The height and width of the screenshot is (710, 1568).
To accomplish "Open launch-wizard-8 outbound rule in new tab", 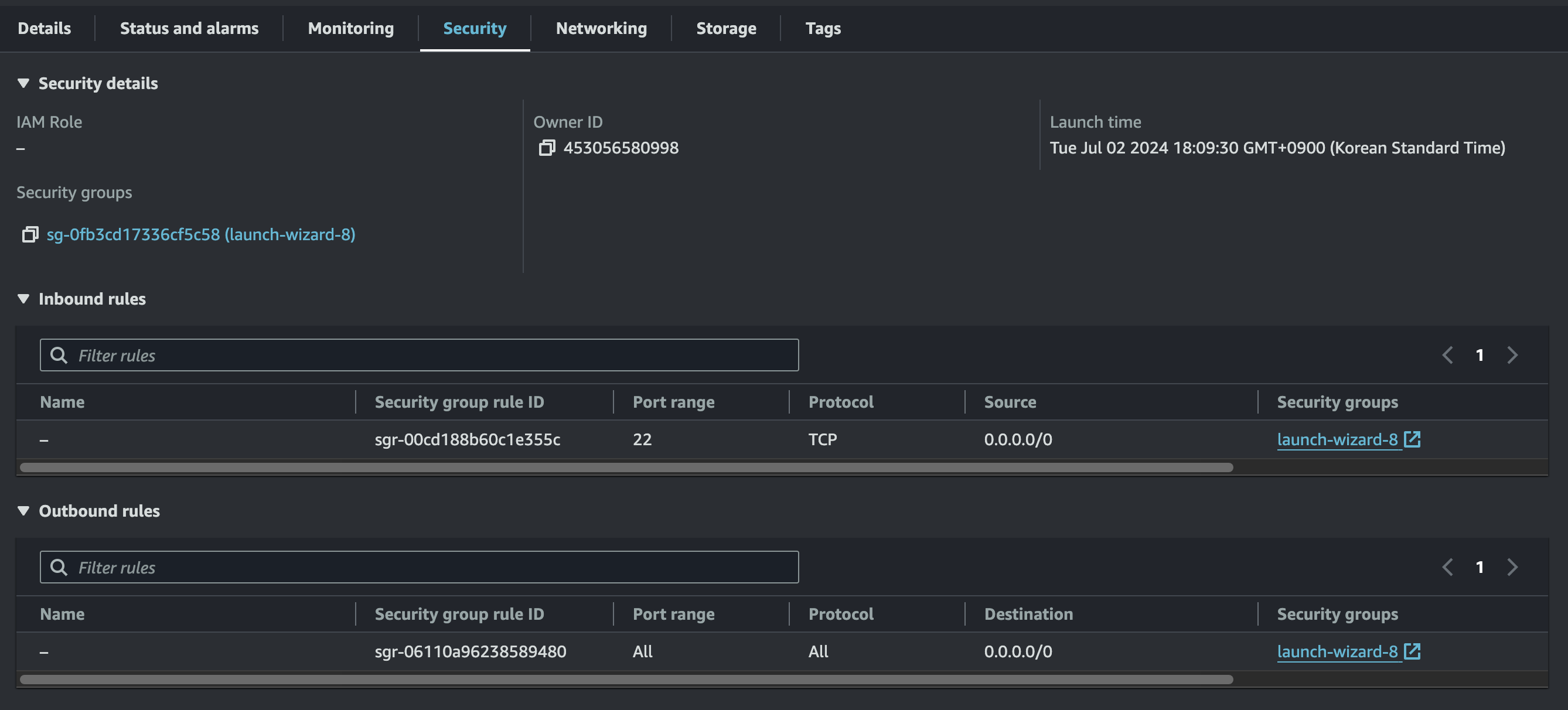I will click(x=1413, y=651).
